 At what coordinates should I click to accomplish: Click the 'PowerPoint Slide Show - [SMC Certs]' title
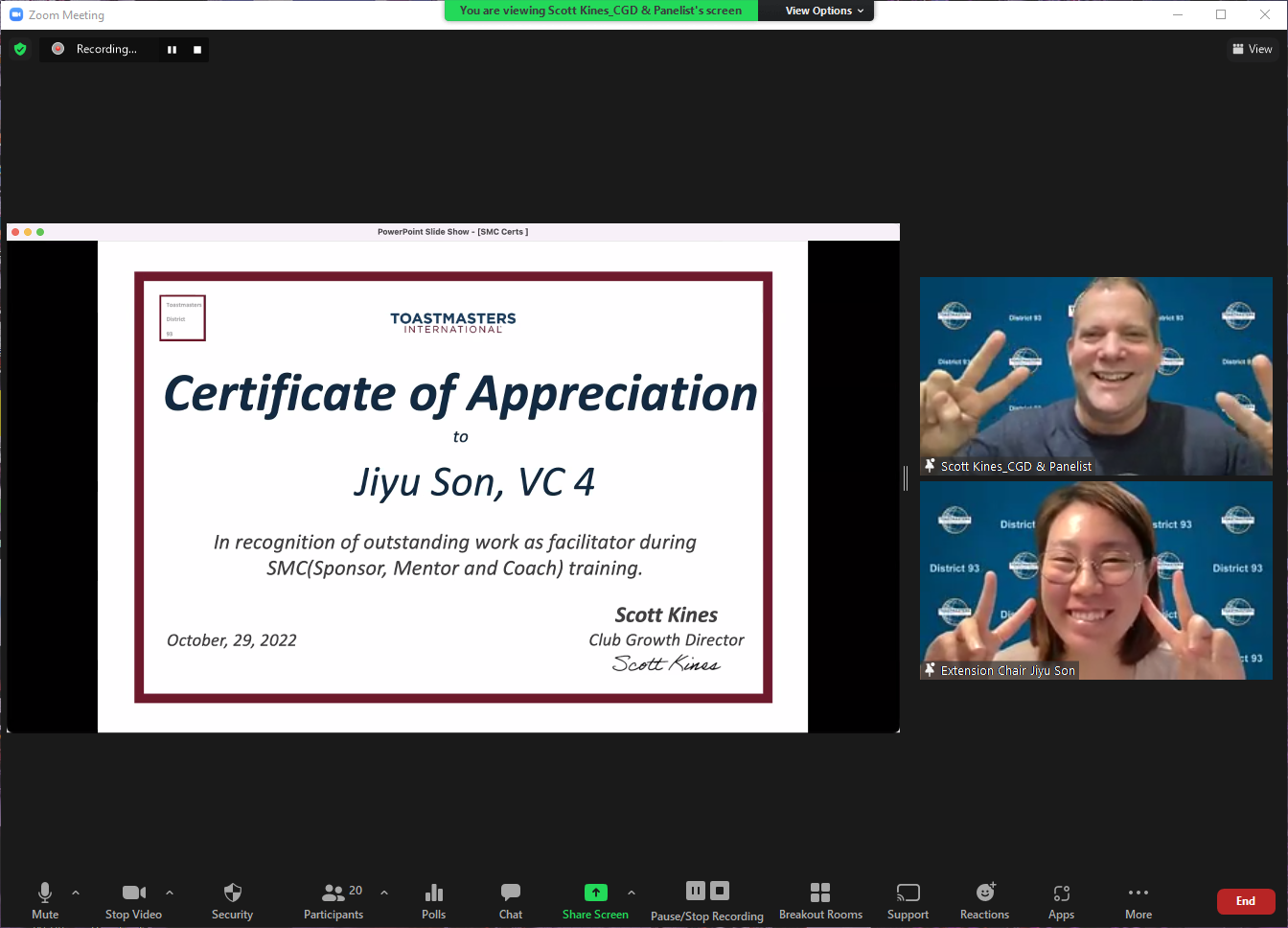coord(452,232)
